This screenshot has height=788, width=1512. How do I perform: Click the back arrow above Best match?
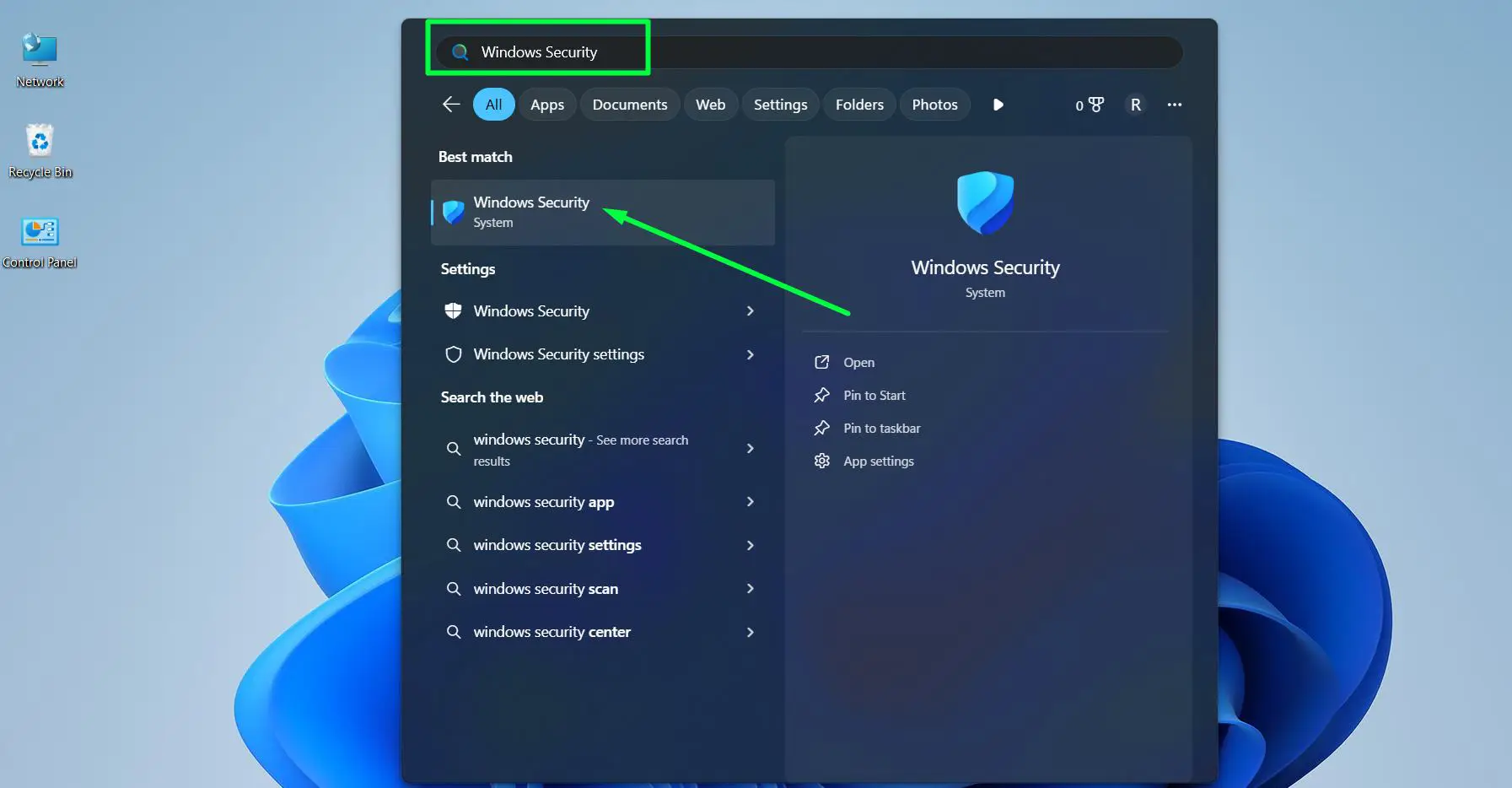pyautogui.click(x=450, y=104)
